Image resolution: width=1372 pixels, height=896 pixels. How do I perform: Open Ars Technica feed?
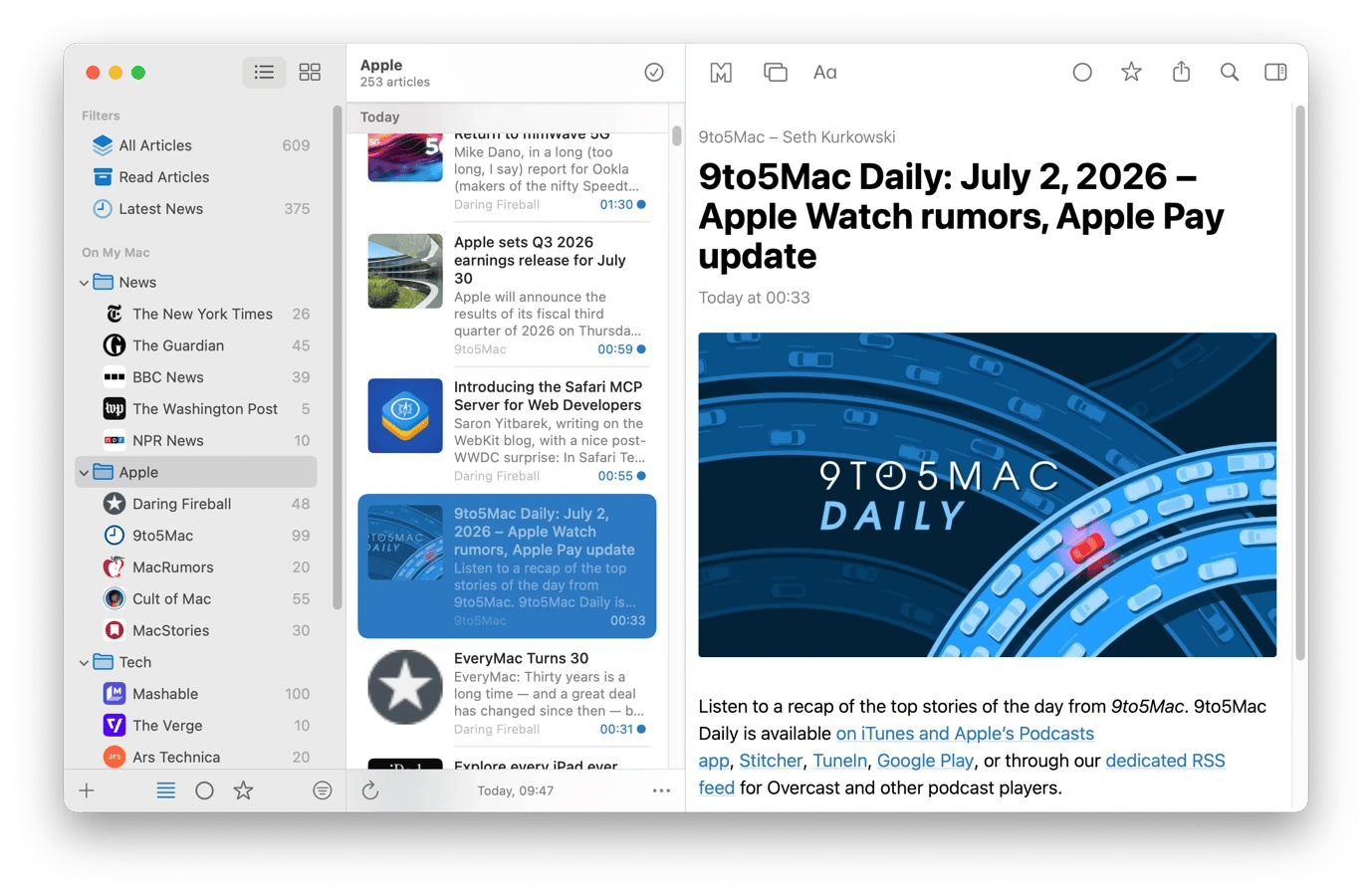coord(196,758)
